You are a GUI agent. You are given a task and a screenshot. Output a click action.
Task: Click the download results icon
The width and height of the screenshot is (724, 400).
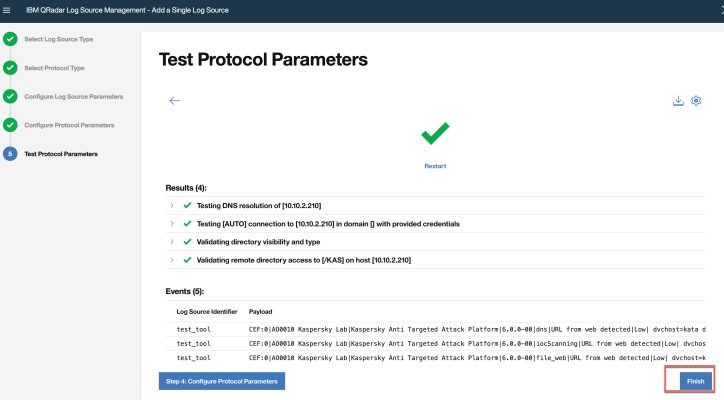pyautogui.click(x=678, y=101)
